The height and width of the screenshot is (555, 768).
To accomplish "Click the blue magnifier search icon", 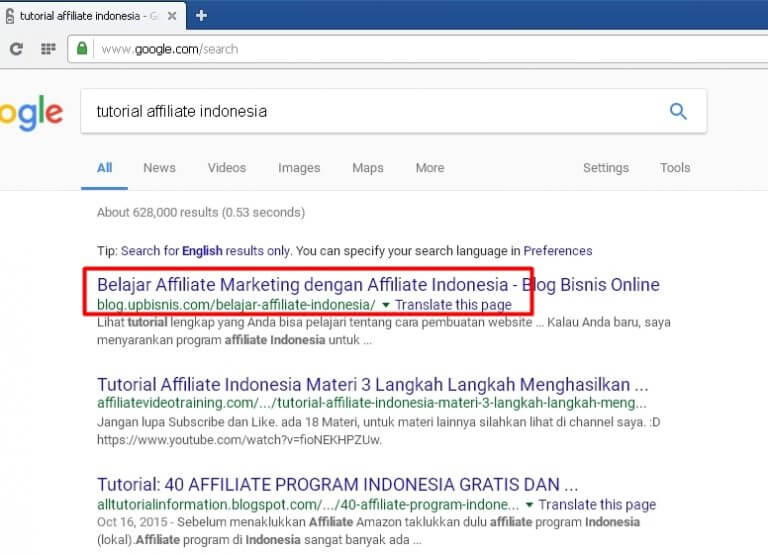I will pos(678,111).
